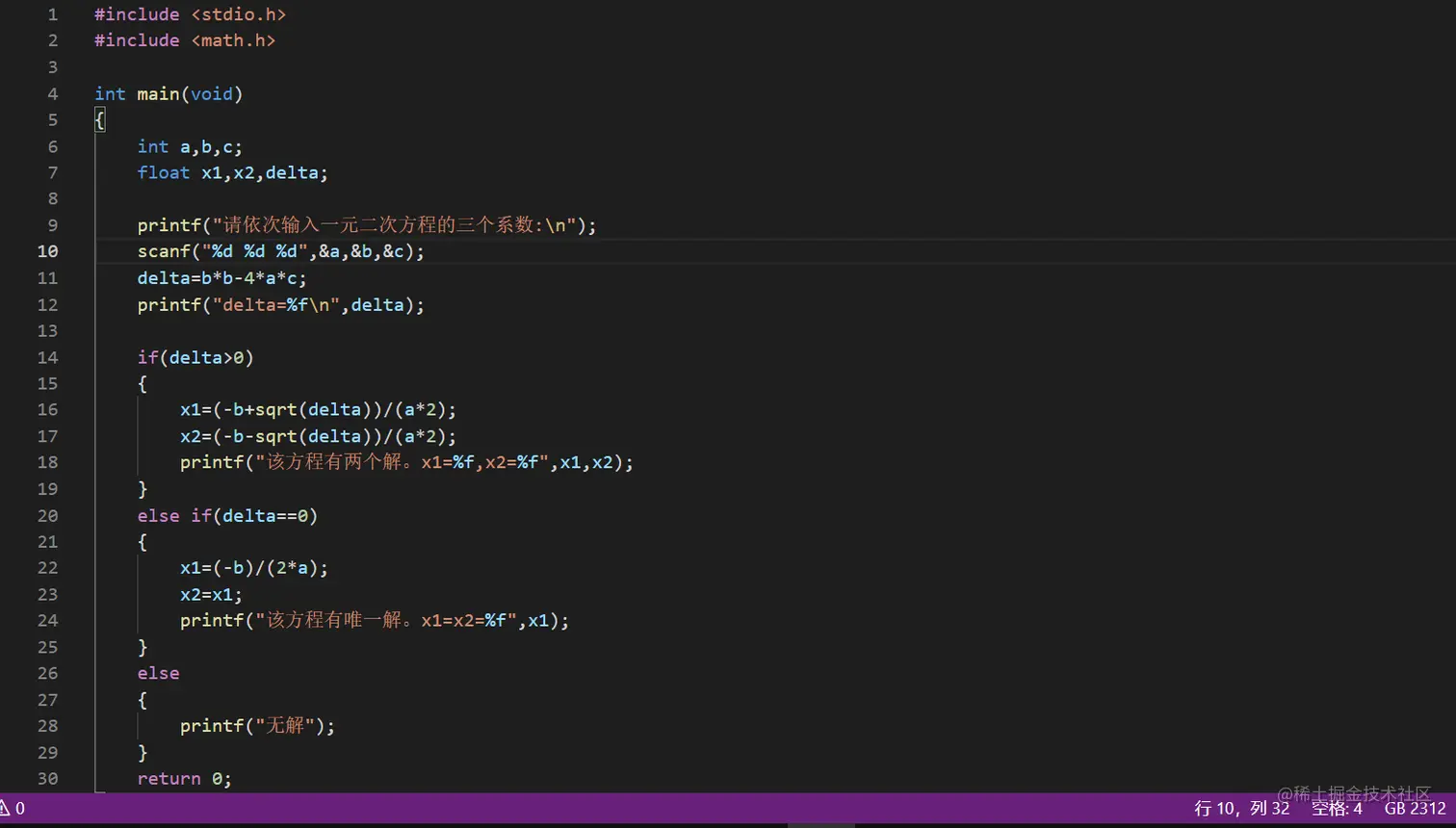Place cursor on "int main(void)" declaration
1456x828 pixels.
(169, 93)
